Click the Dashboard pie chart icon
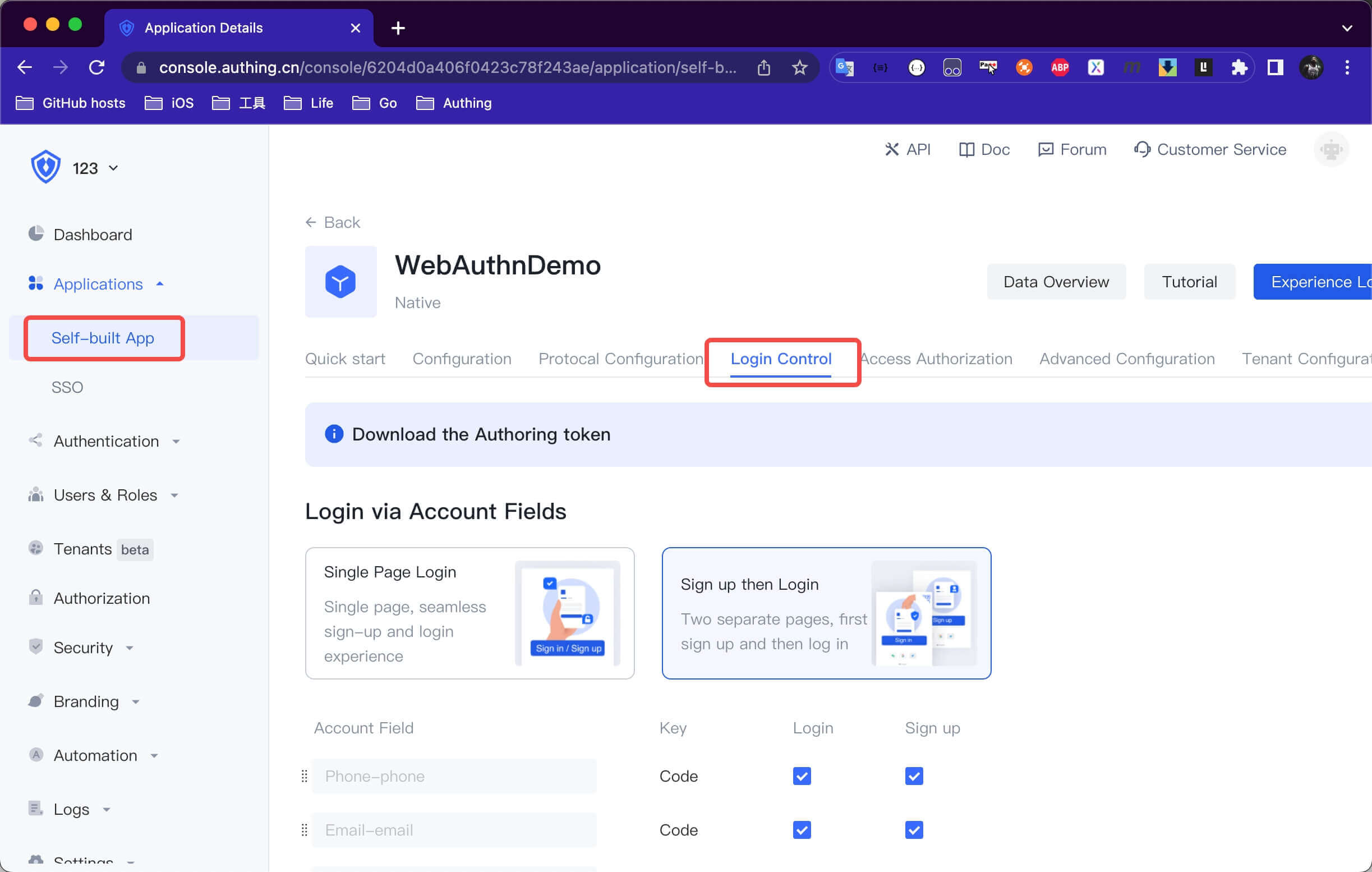The width and height of the screenshot is (1372, 872). [x=36, y=233]
